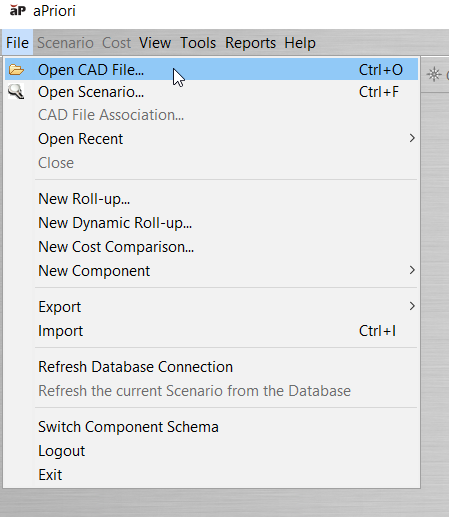Image resolution: width=449 pixels, height=517 pixels.
Task: Click the magnifier icon beside Open Scenario
Action: pyautogui.click(x=16, y=92)
